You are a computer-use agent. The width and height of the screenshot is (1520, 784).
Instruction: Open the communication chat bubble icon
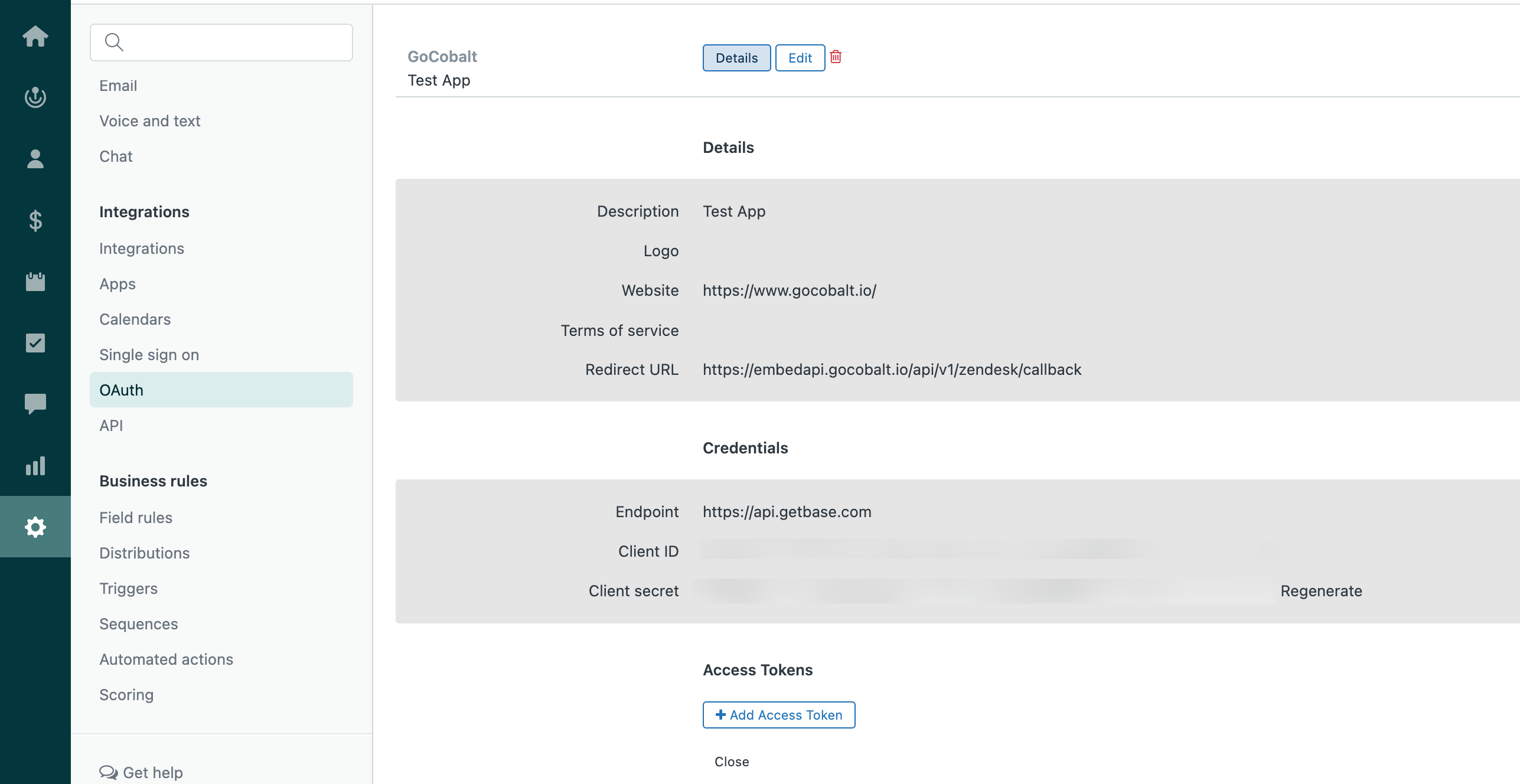coord(35,404)
